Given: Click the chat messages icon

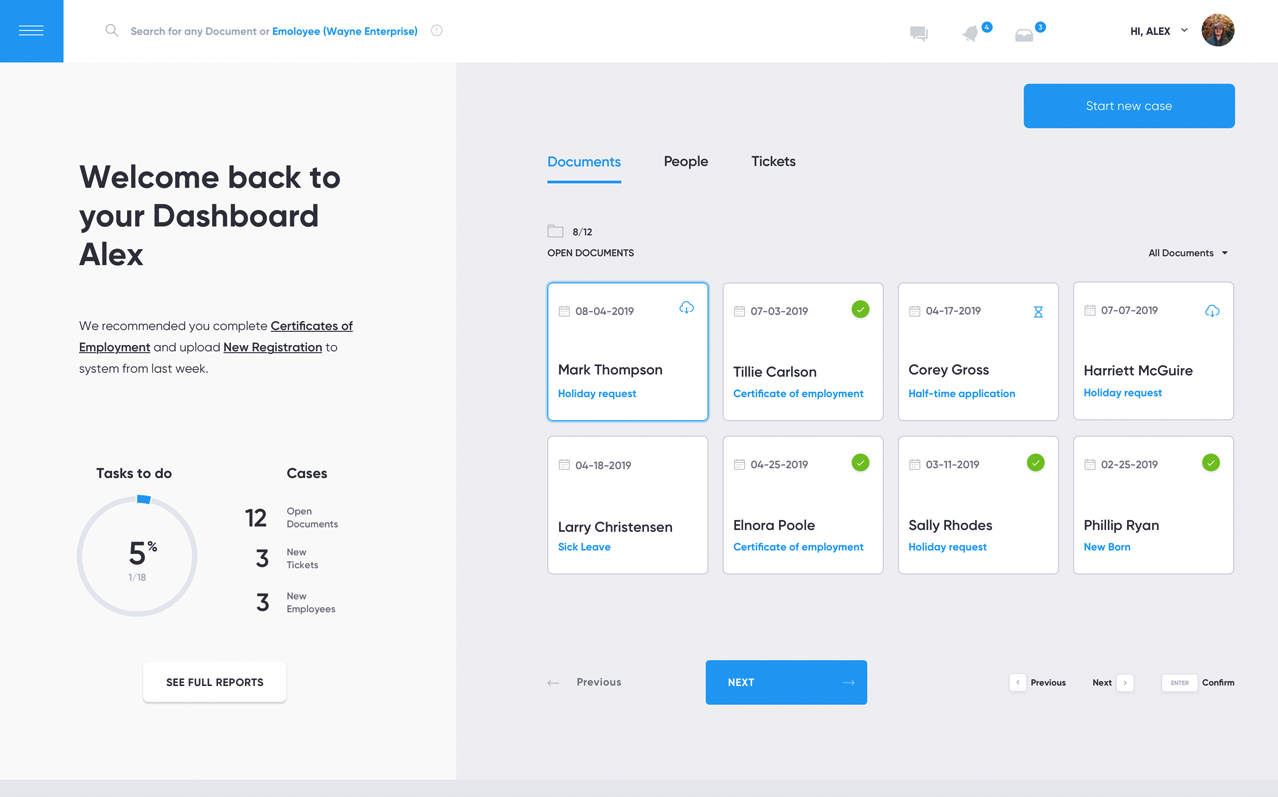Looking at the screenshot, I should (x=918, y=33).
